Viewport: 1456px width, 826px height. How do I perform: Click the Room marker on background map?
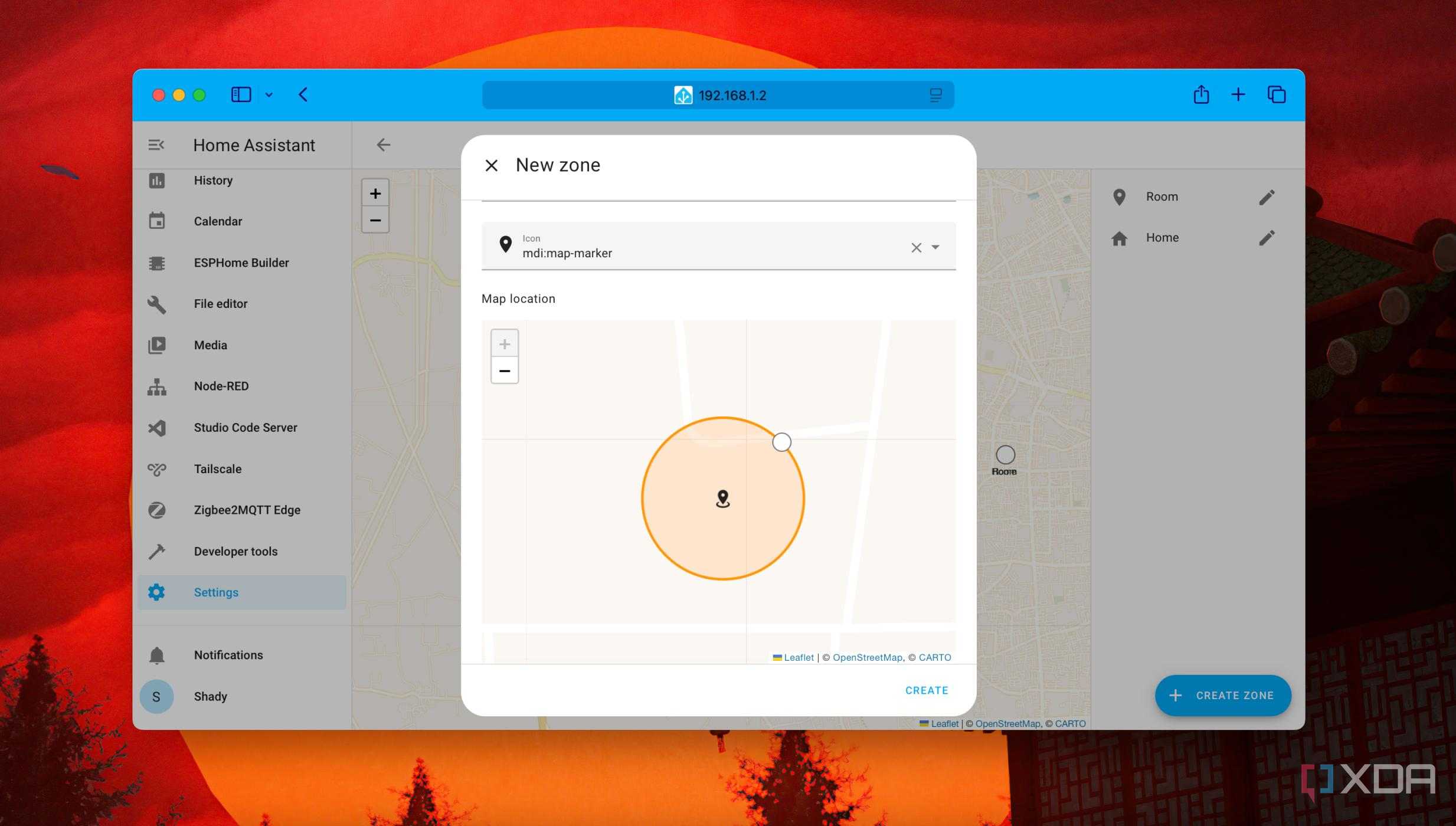(x=1005, y=455)
